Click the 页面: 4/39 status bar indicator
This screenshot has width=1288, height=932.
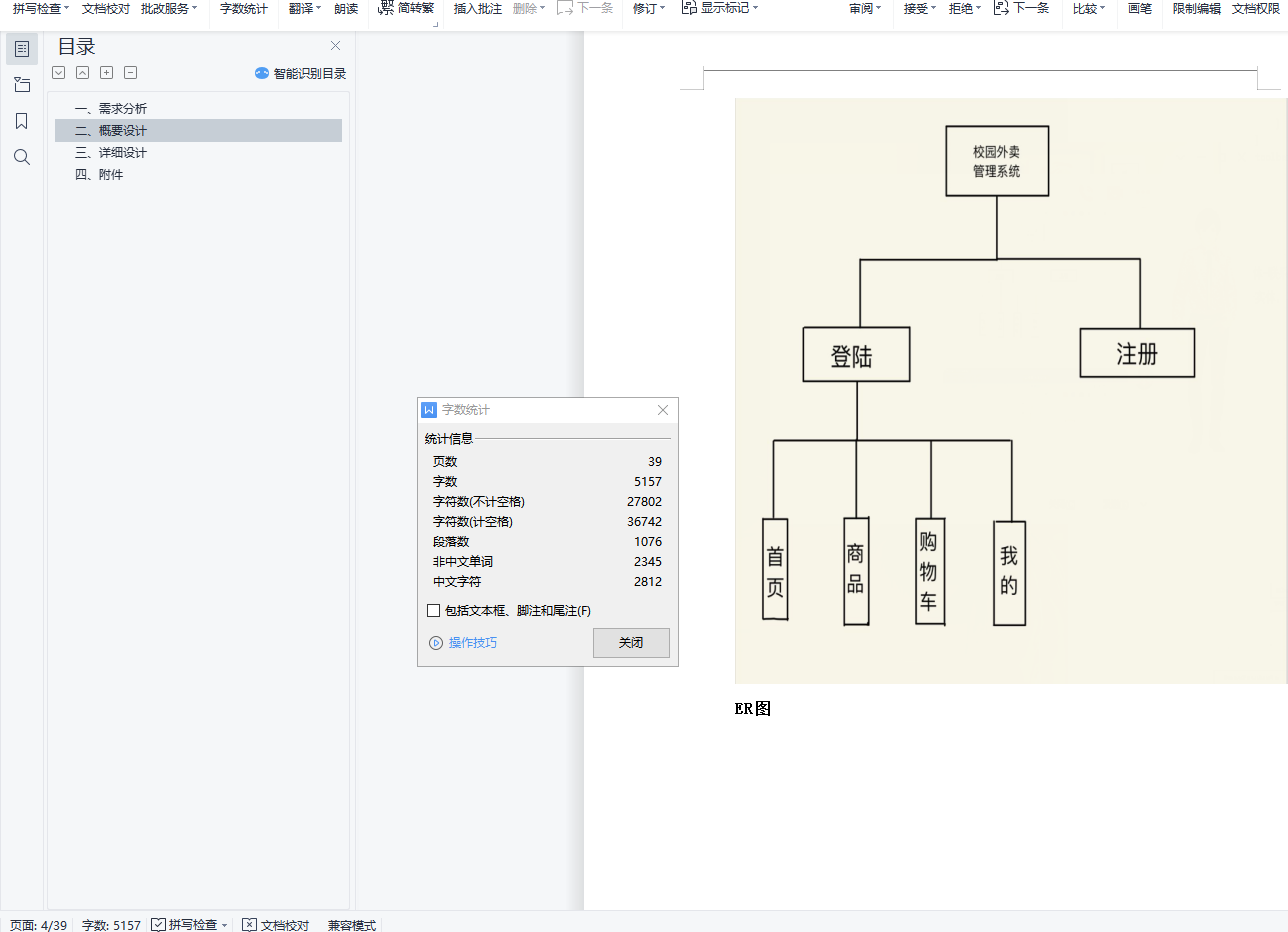coord(38,925)
